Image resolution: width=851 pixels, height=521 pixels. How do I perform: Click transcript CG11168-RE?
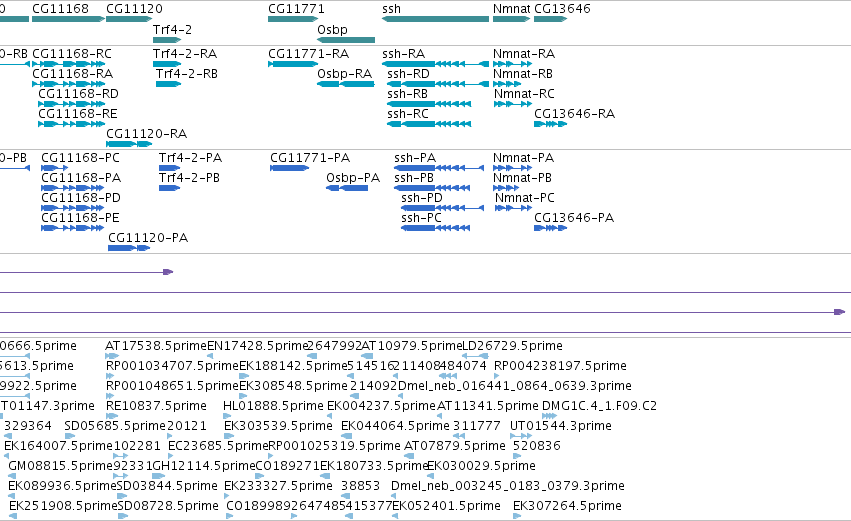78,113
